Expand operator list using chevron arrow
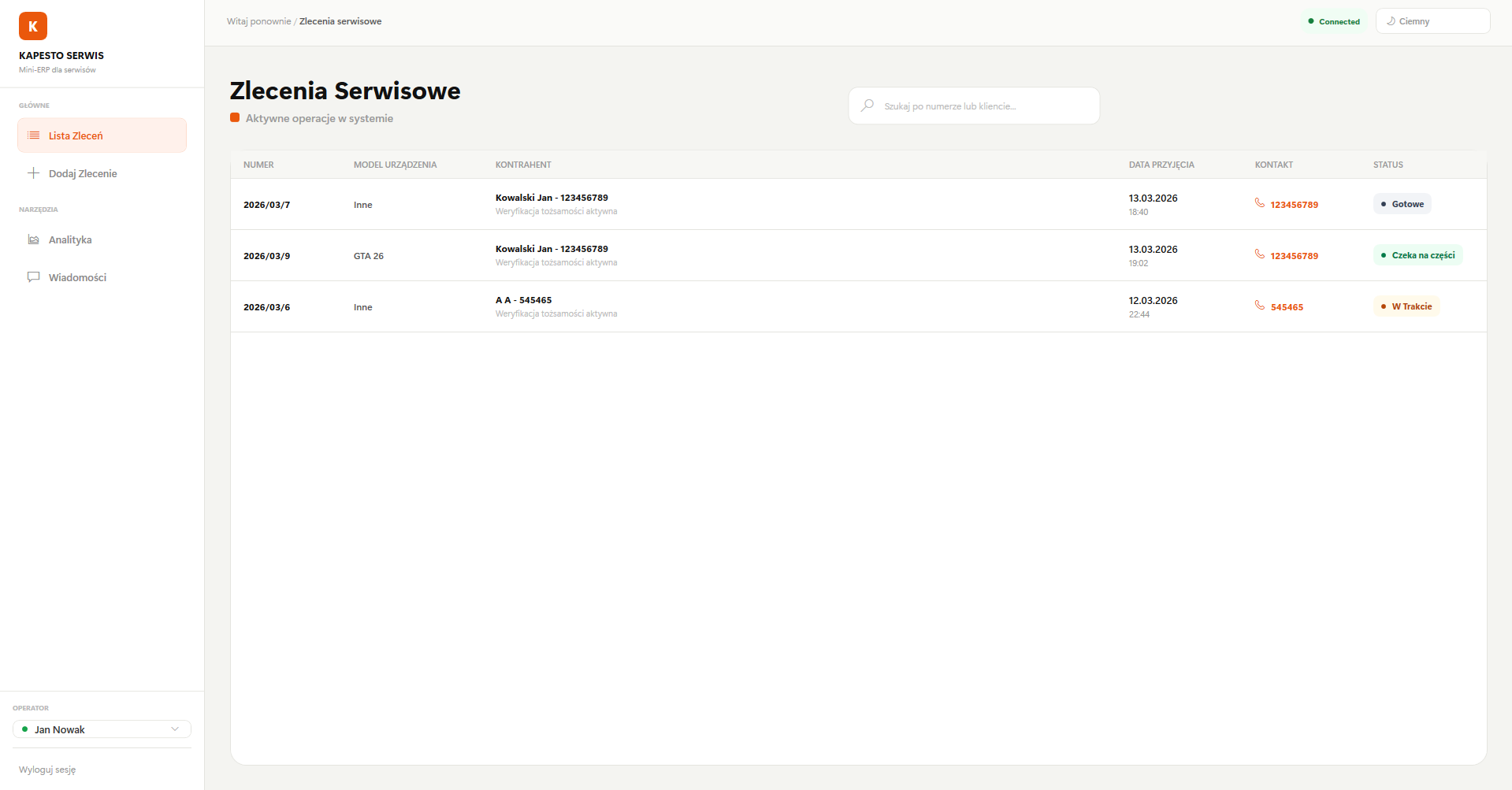1512x790 pixels. (175, 729)
